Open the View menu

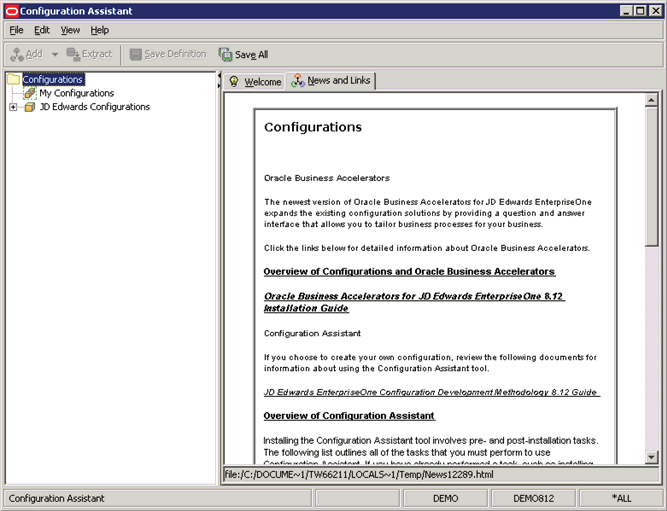(x=70, y=30)
